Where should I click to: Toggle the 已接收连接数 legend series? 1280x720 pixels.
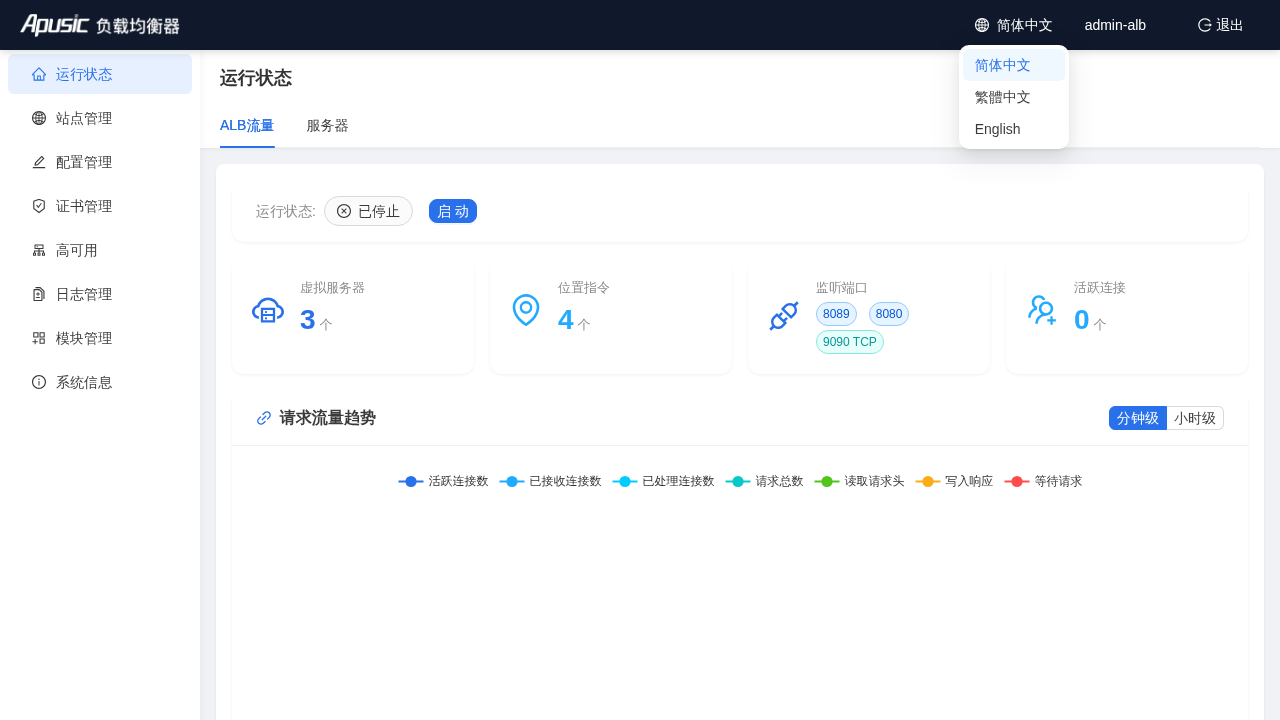point(550,481)
